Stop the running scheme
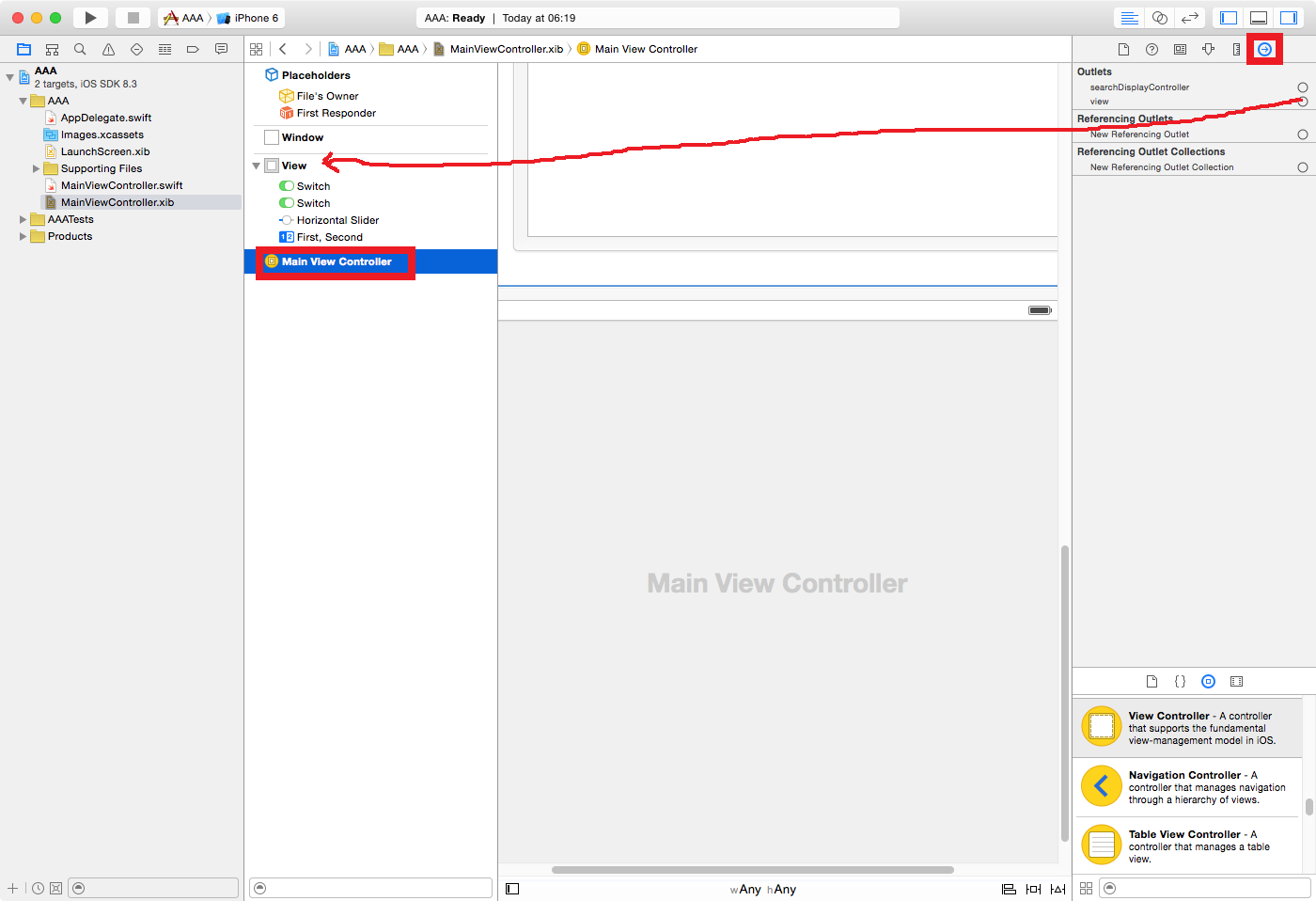This screenshot has height=901, width=1316. coord(133,18)
